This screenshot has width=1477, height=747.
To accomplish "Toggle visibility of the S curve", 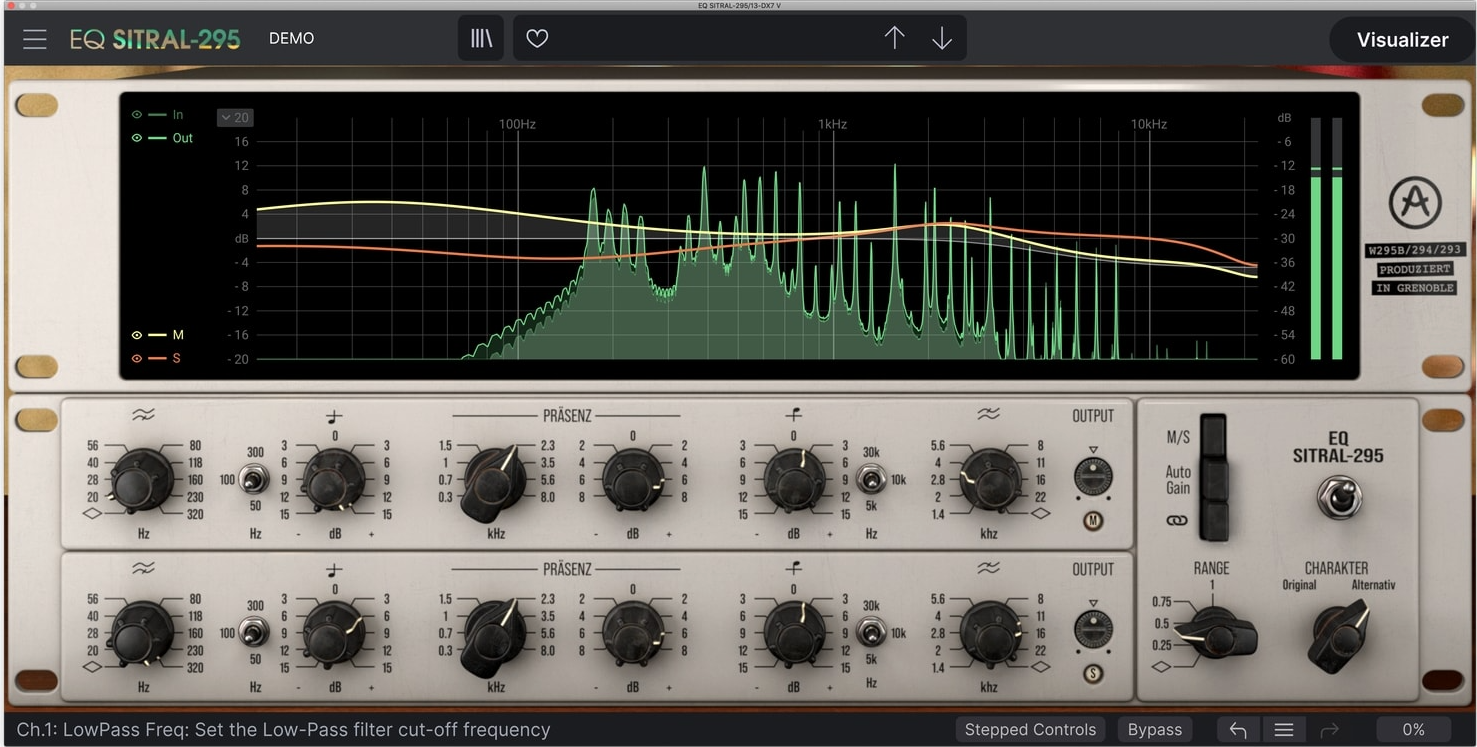I will pyautogui.click(x=137, y=358).
